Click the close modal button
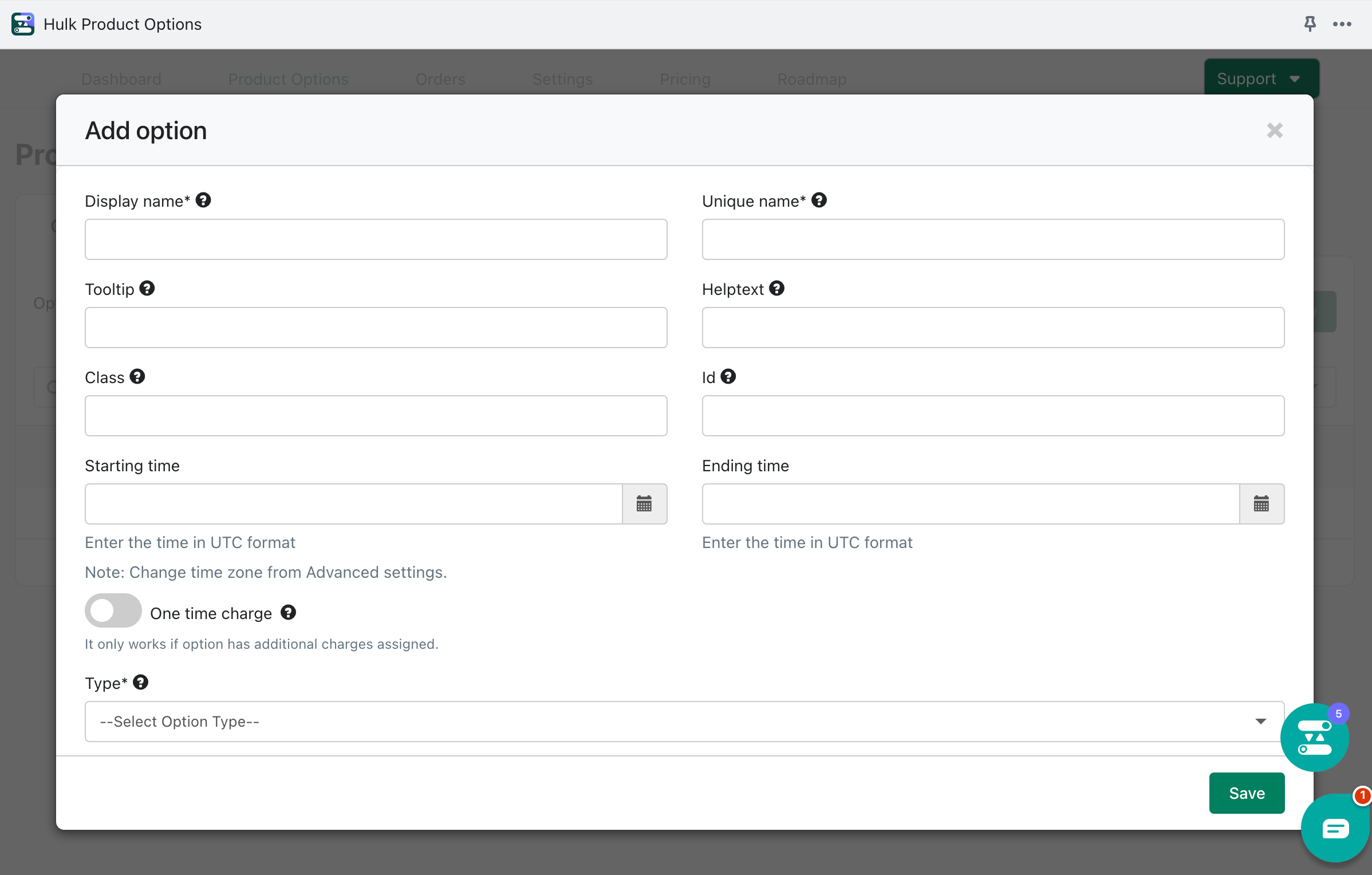Screen dimensions: 1372x875 1275,130
